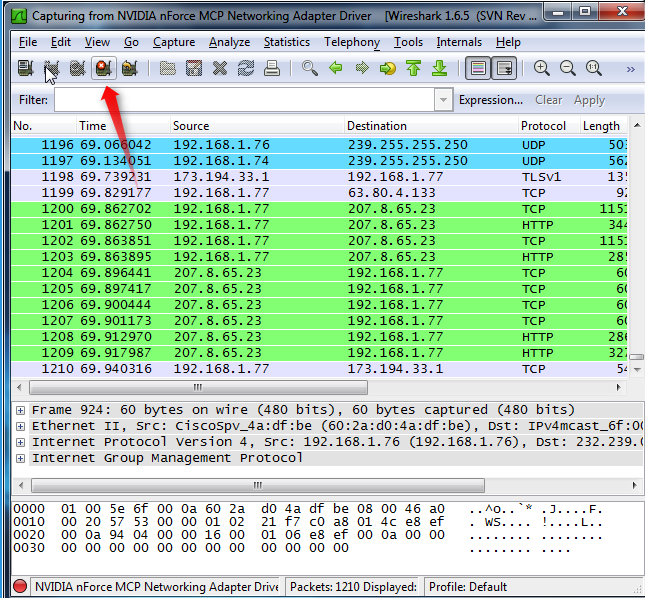Image resolution: width=645 pixels, height=598 pixels.
Task: Go back in packet history
Action: pos(336,68)
